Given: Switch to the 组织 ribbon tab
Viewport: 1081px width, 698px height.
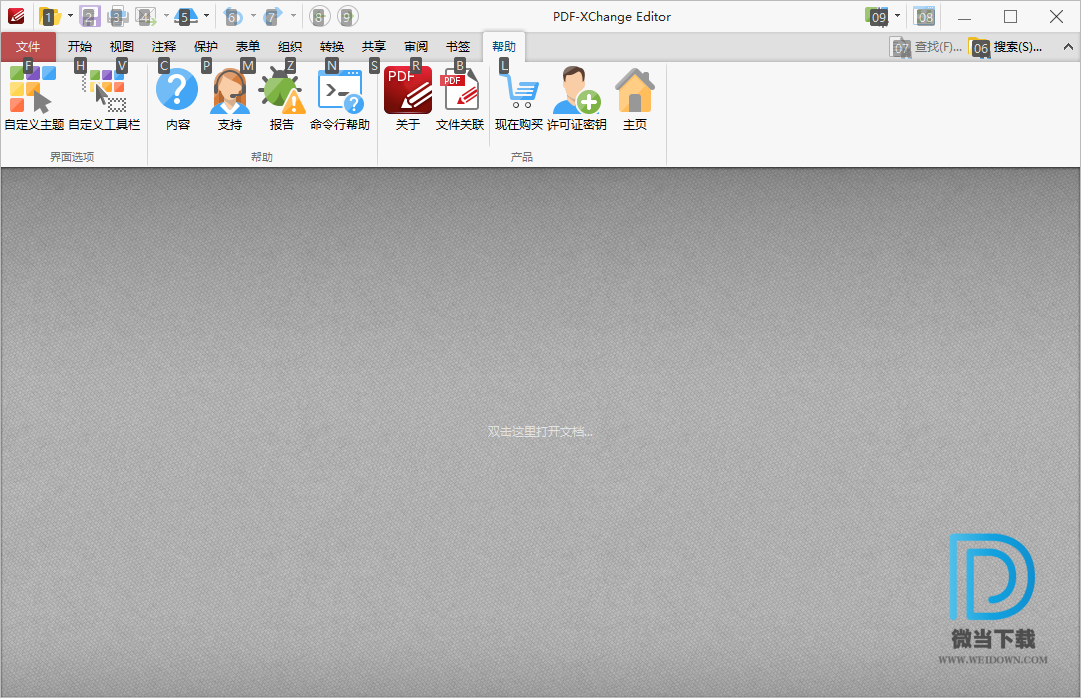Looking at the screenshot, I should click(x=290, y=47).
